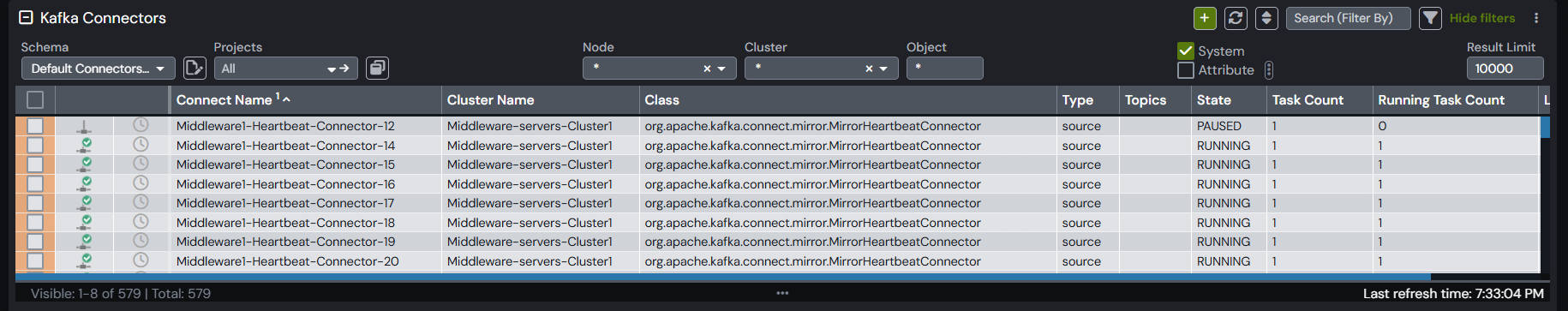The width and height of the screenshot is (1568, 311).
Task: Click running status icon of Heartbeat-Connector-20
Action: 84,261
